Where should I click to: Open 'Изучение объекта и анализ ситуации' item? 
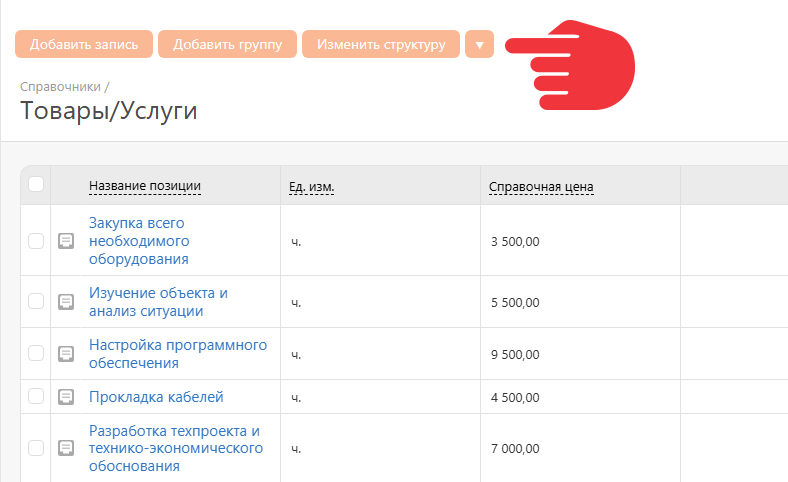[x=158, y=302]
